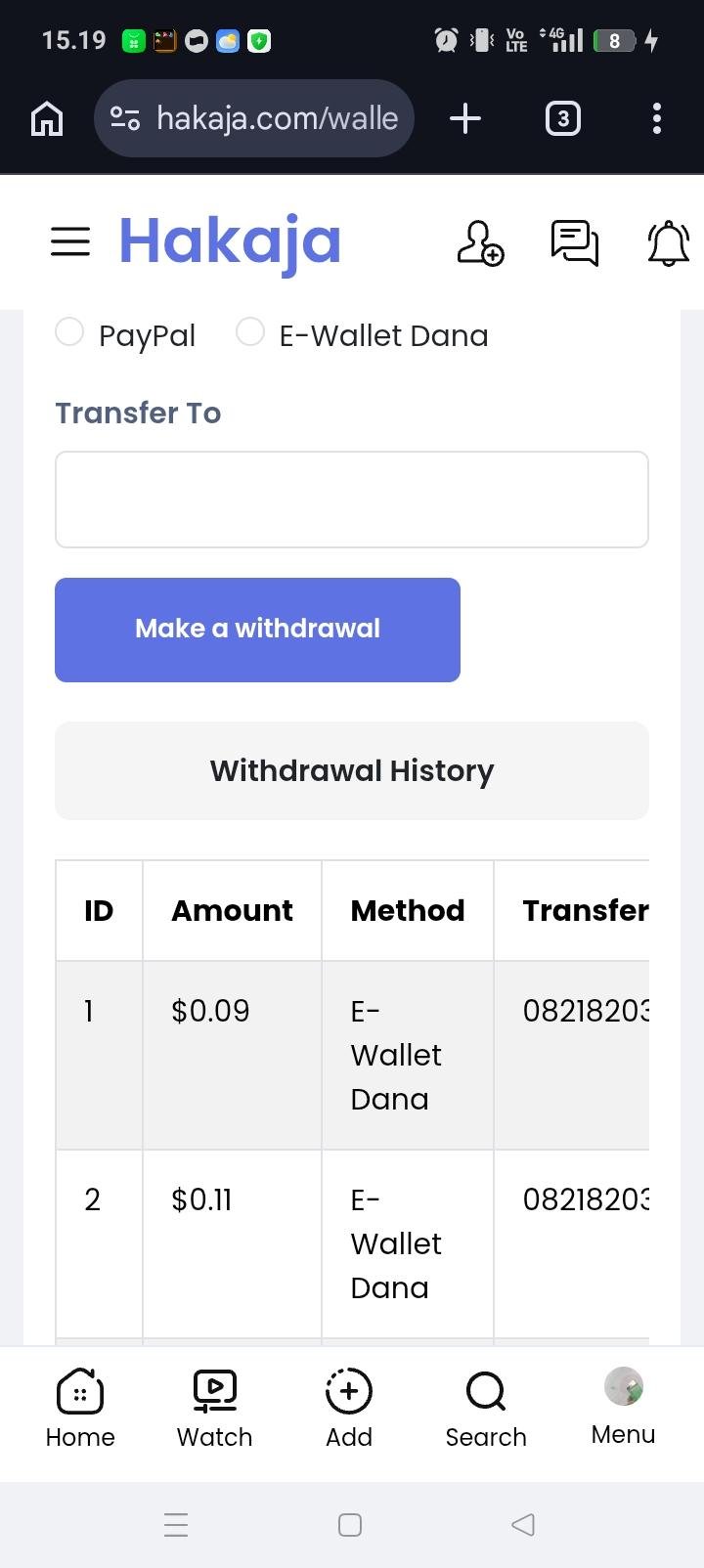Image resolution: width=704 pixels, height=1568 pixels.
Task: Select the PayPal radio option
Action: [x=69, y=332]
